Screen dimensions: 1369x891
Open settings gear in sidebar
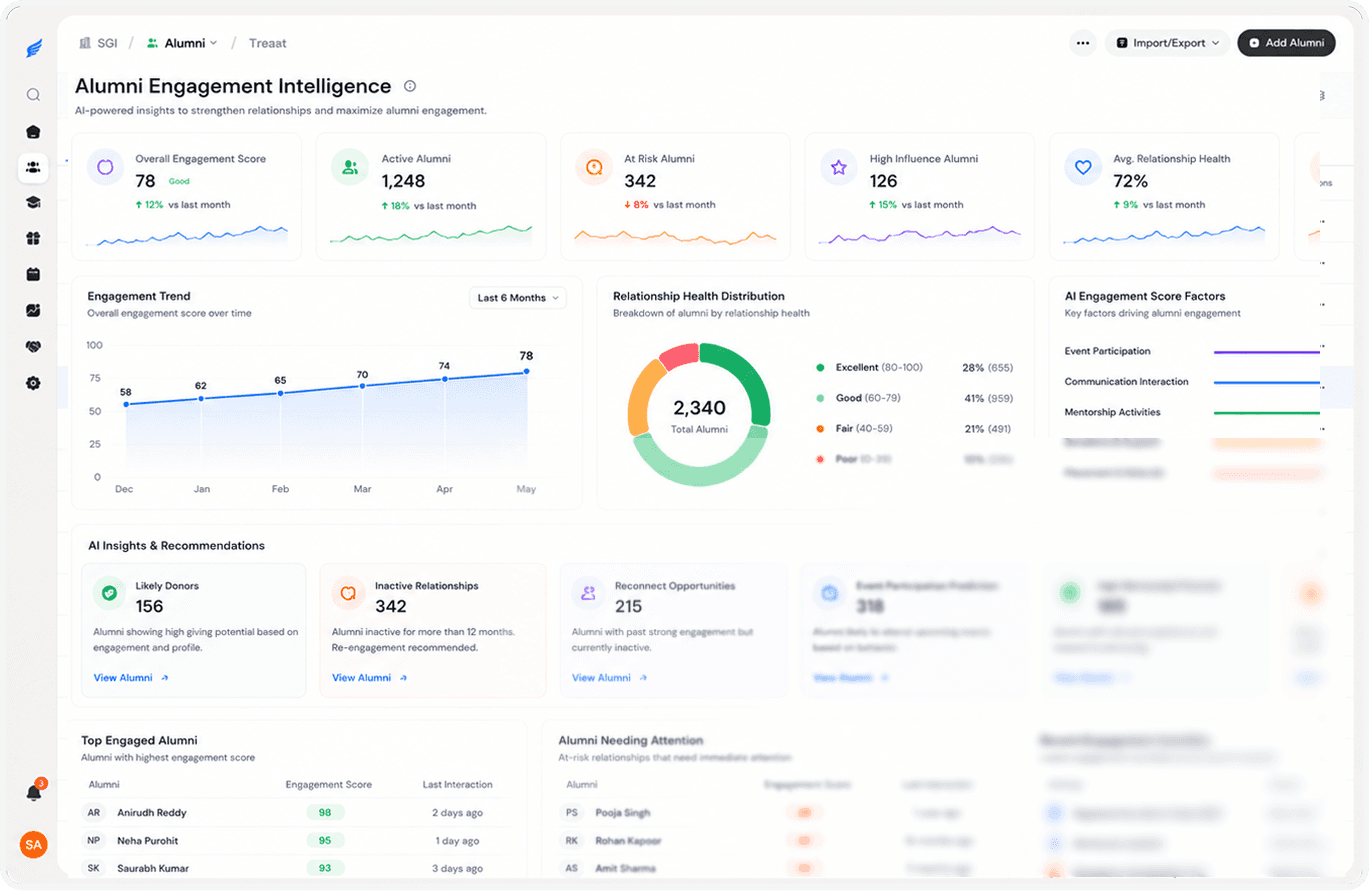[x=33, y=383]
